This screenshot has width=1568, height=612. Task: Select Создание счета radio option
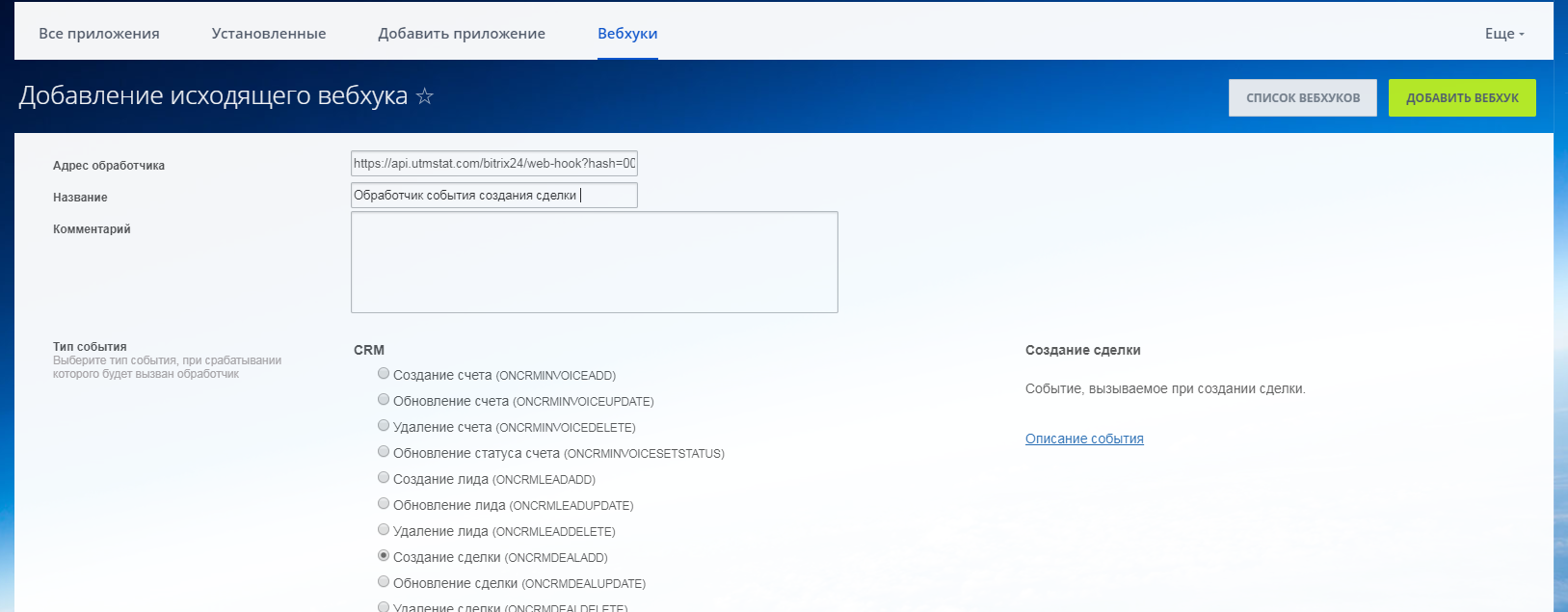[384, 374]
